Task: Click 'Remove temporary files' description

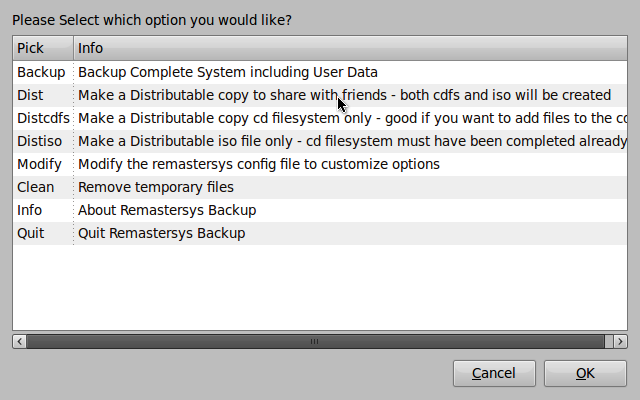Action: tap(155, 187)
